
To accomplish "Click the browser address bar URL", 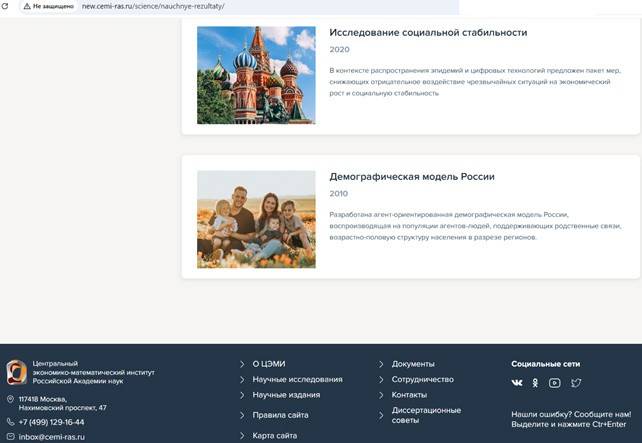I will pyautogui.click(x=153, y=6).
